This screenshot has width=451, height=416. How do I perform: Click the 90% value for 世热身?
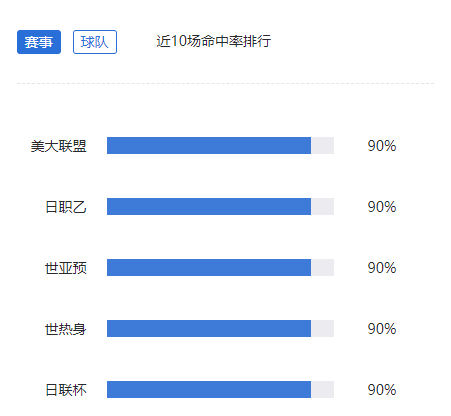(x=382, y=329)
